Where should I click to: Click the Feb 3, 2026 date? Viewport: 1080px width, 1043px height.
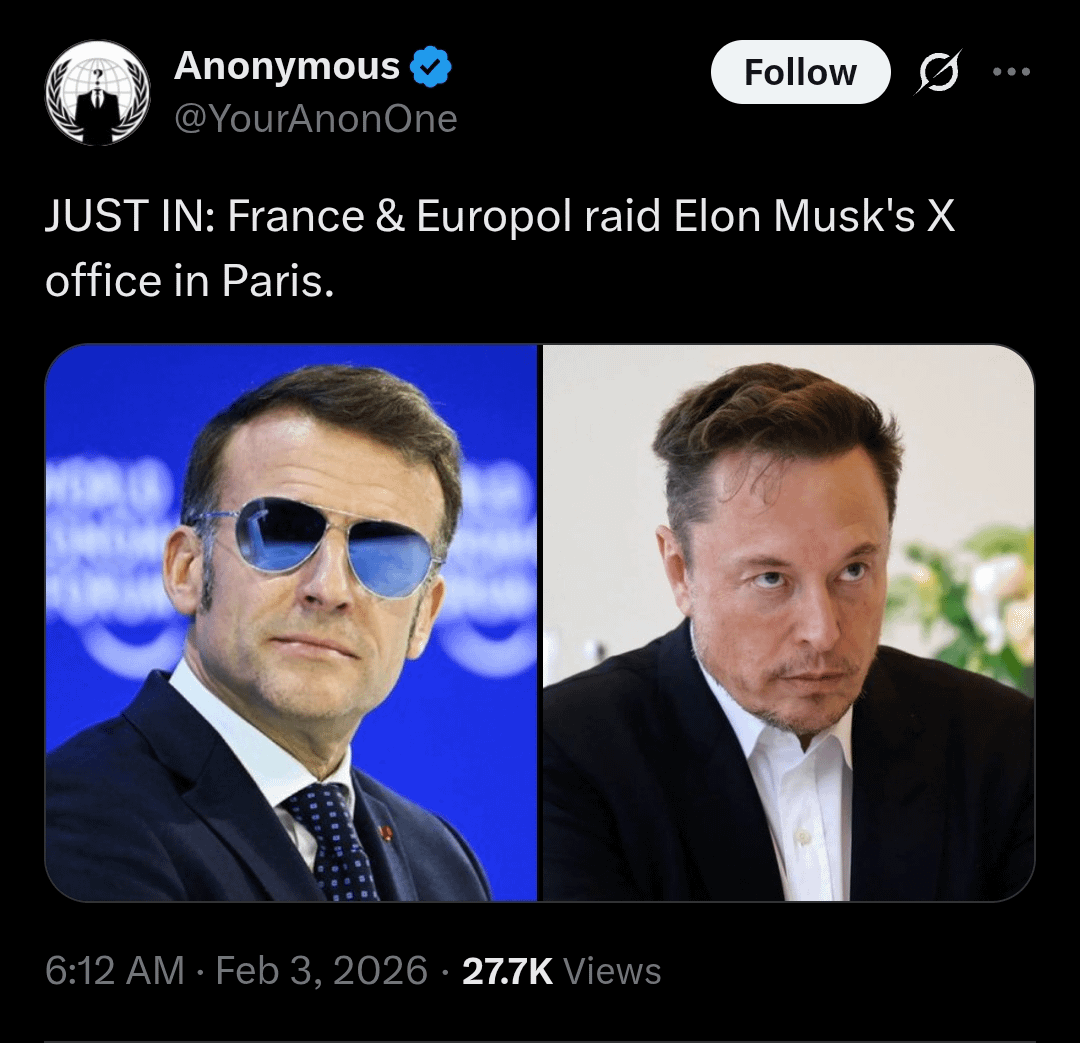pos(322,971)
